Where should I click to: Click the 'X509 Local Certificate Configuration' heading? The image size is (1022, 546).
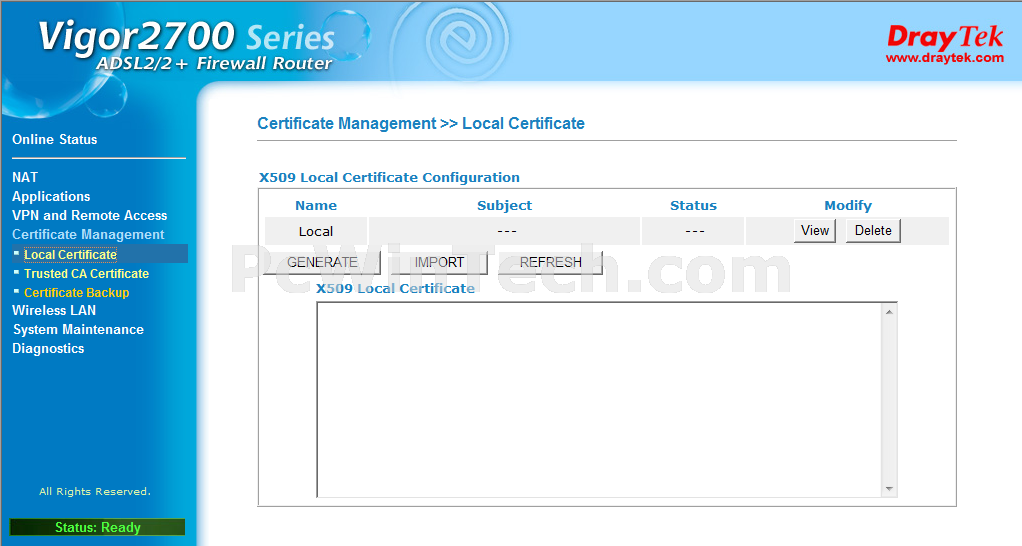point(389,177)
